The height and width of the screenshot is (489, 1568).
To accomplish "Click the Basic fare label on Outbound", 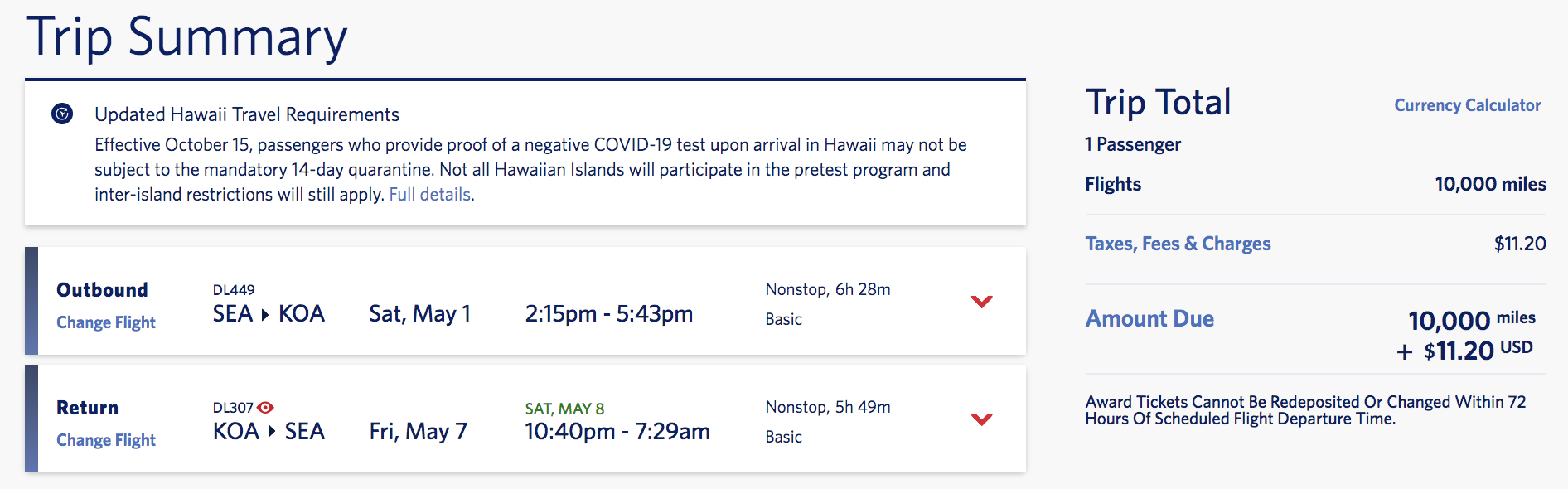I will click(782, 318).
